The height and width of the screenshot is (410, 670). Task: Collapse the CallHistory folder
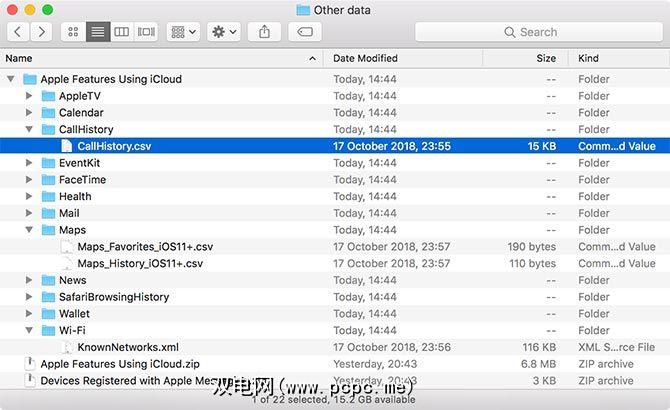[x=29, y=129]
